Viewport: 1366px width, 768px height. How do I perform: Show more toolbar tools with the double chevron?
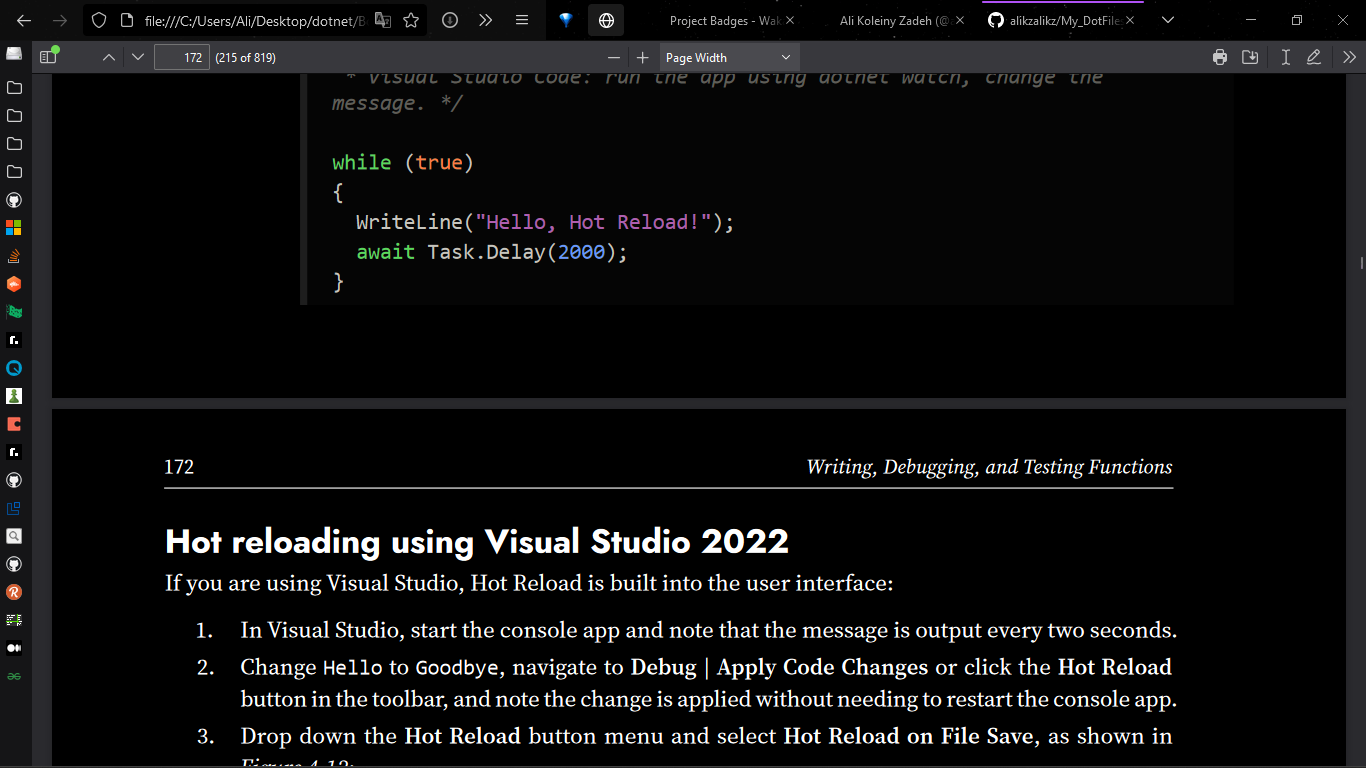(x=485, y=20)
